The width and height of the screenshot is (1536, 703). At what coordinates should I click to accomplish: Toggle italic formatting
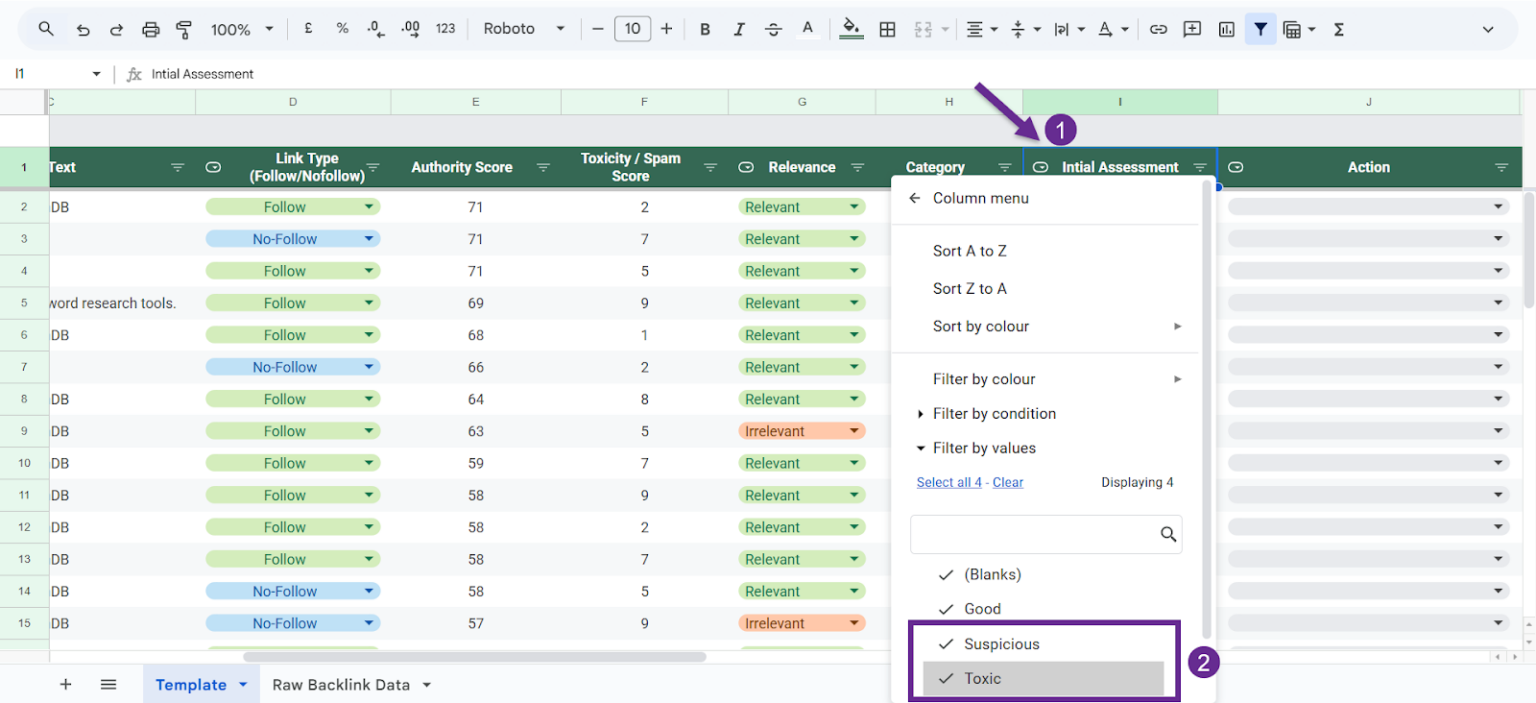(739, 29)
